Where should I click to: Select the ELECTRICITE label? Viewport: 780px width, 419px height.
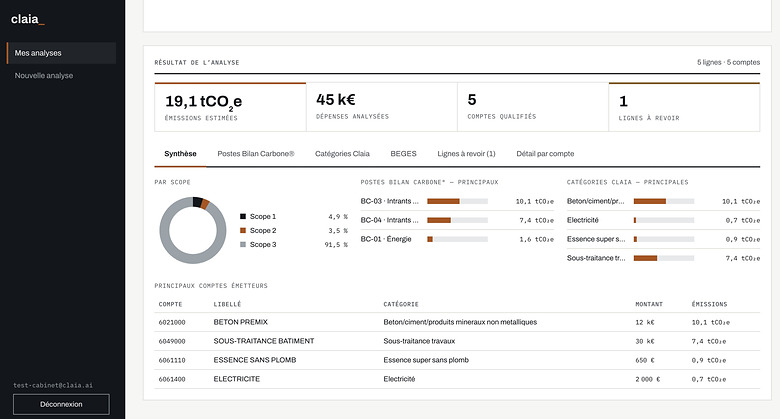[x=236, y=379]
